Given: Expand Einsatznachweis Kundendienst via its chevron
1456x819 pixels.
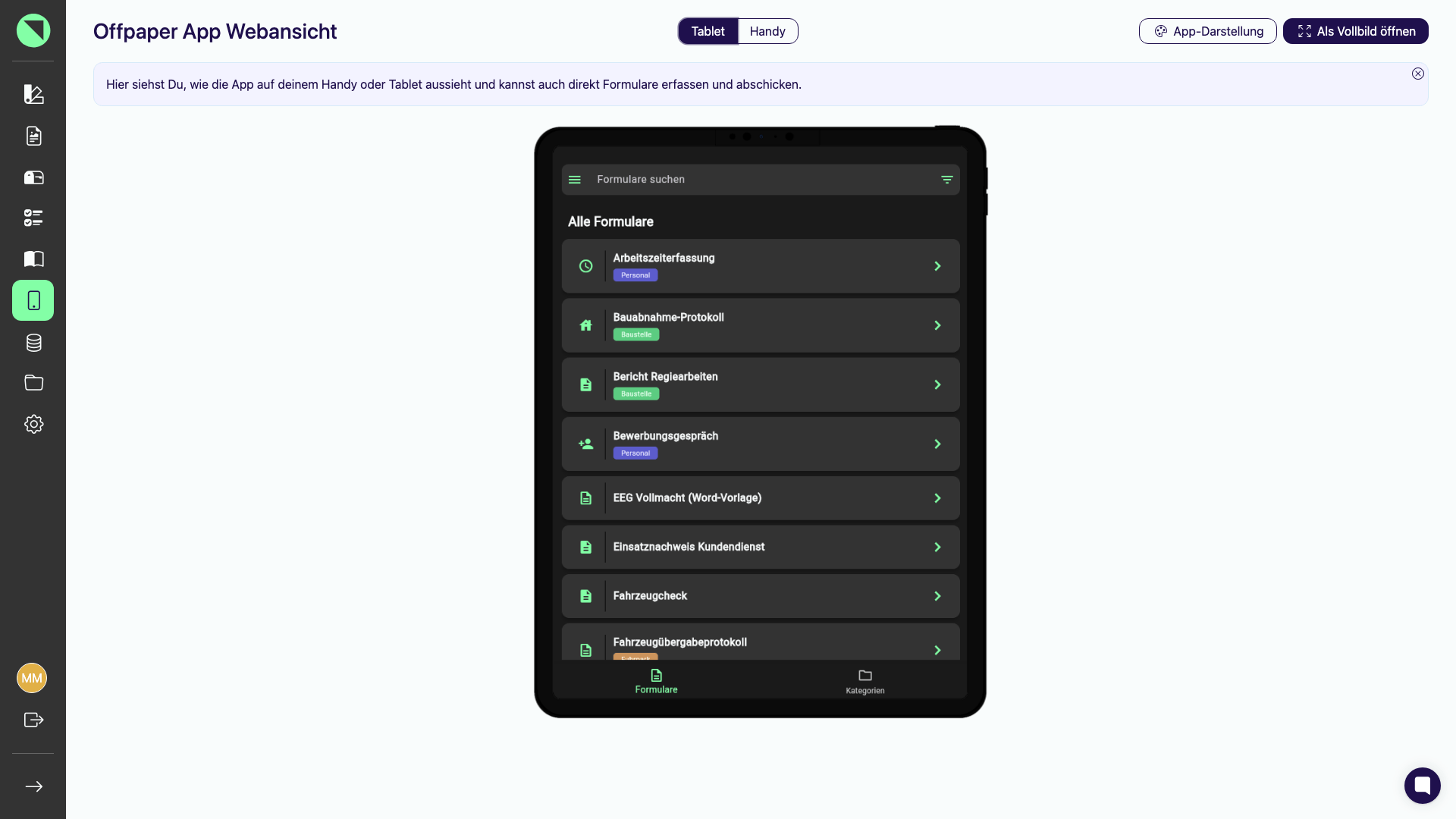Looking at the screenshot, I should tap(937, 547).
